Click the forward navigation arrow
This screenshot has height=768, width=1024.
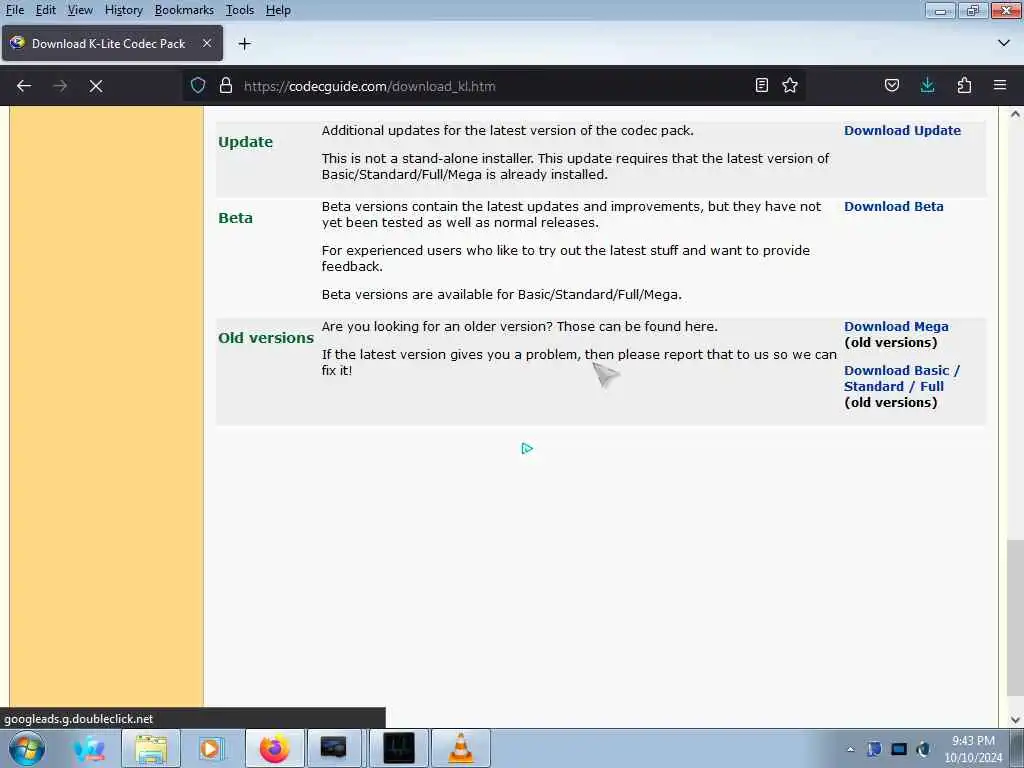[x=60, y=86]
